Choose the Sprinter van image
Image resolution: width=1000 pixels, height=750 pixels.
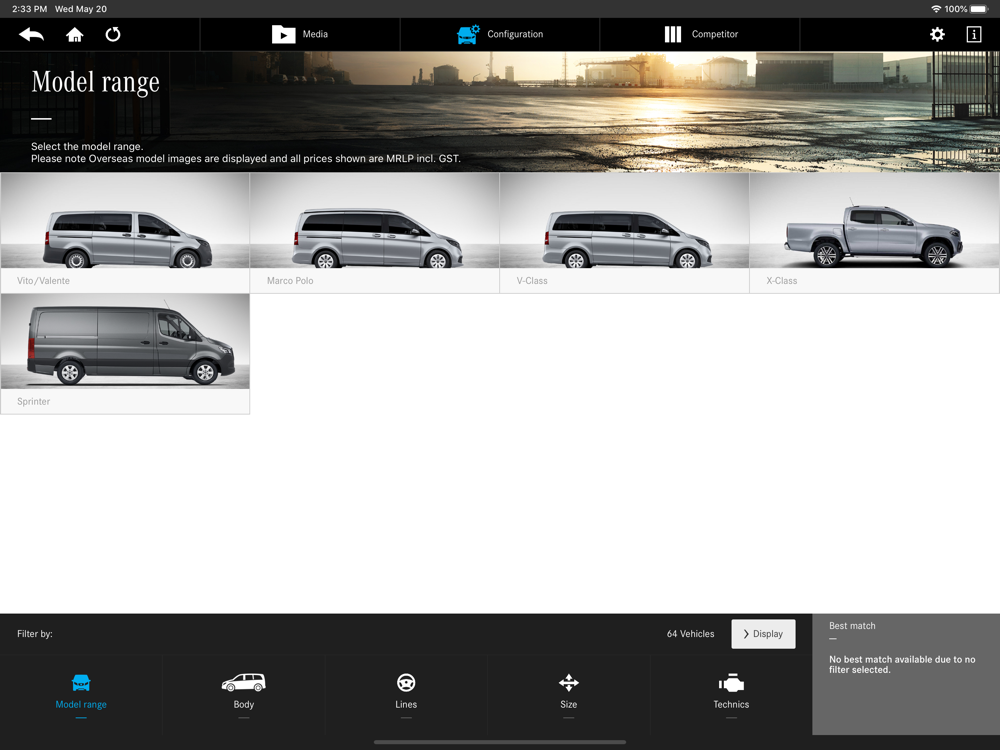126,341
